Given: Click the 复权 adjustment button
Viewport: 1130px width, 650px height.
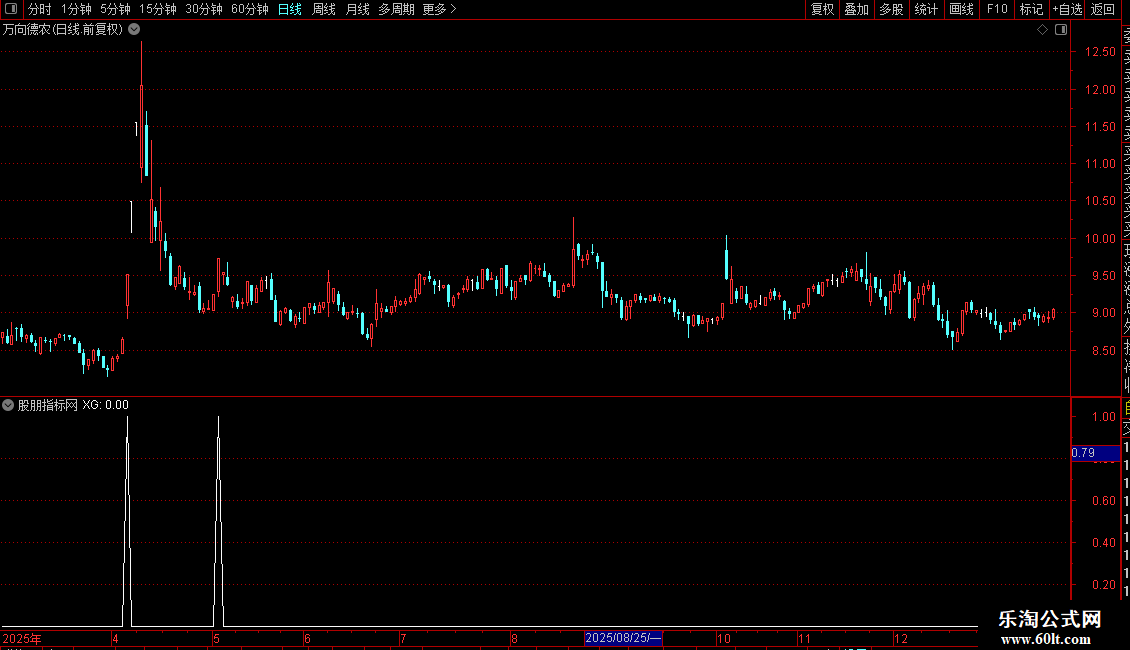Looking at the screenshot, I should pos(822,9).
